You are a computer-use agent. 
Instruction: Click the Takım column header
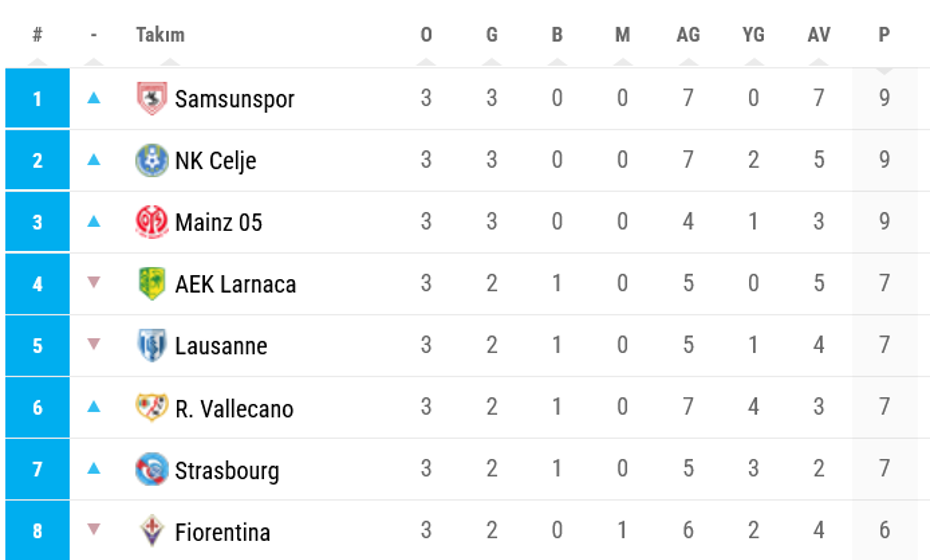click(160, 35)
